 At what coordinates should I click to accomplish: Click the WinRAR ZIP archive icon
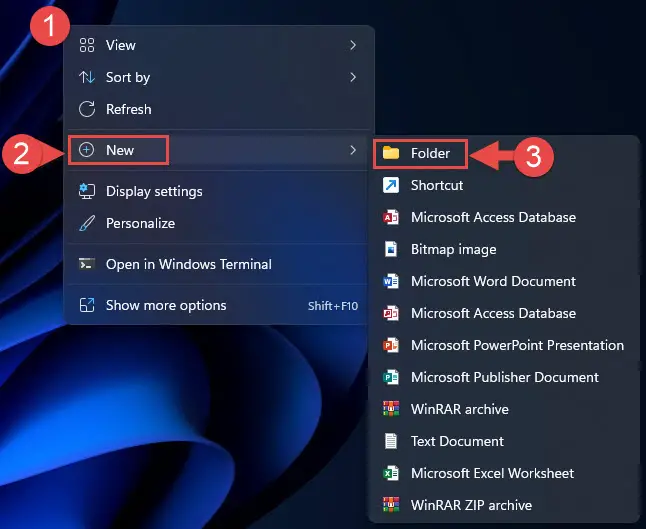click(x=391, y=505)
